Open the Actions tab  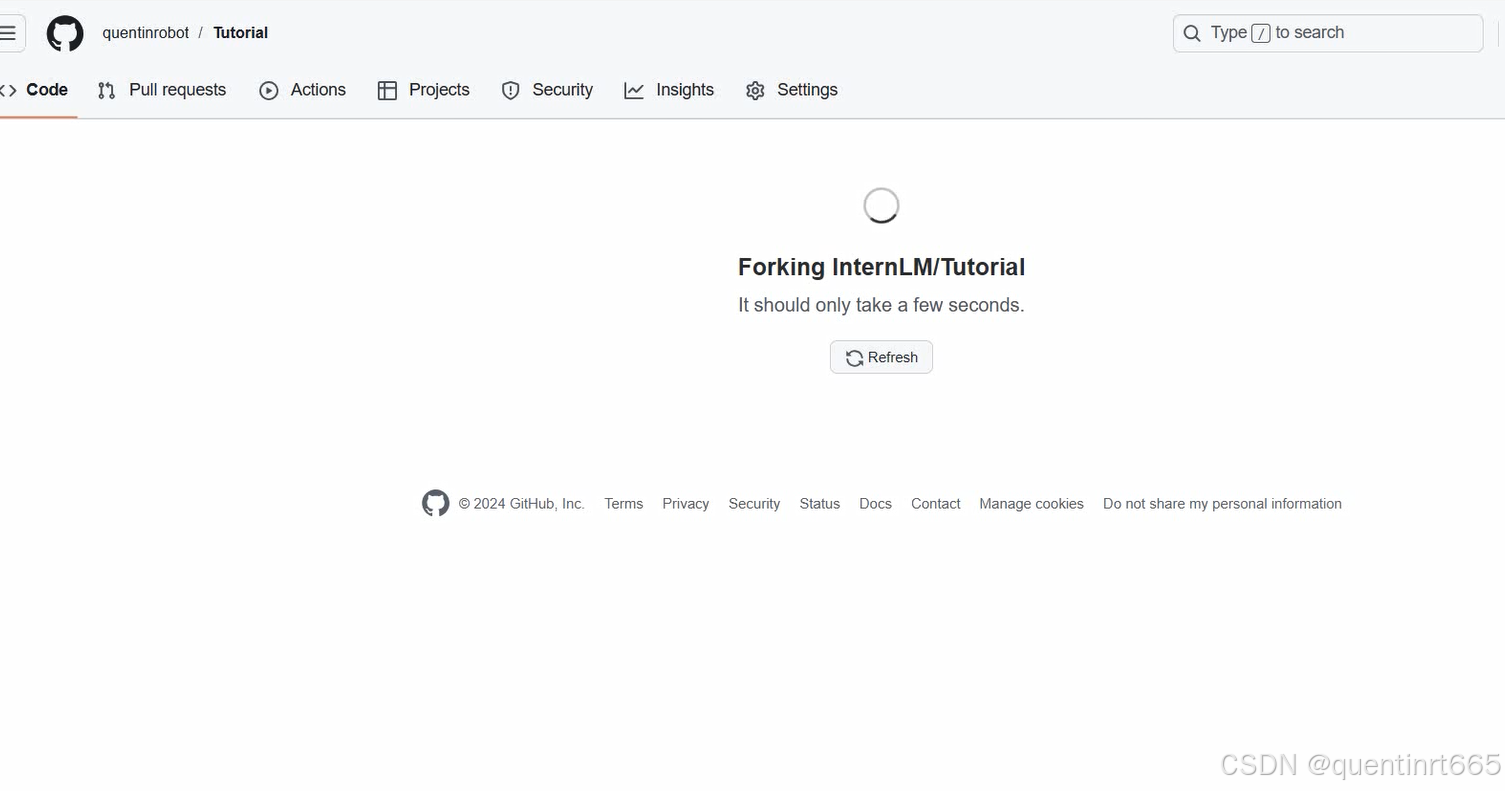coord(302,90)
